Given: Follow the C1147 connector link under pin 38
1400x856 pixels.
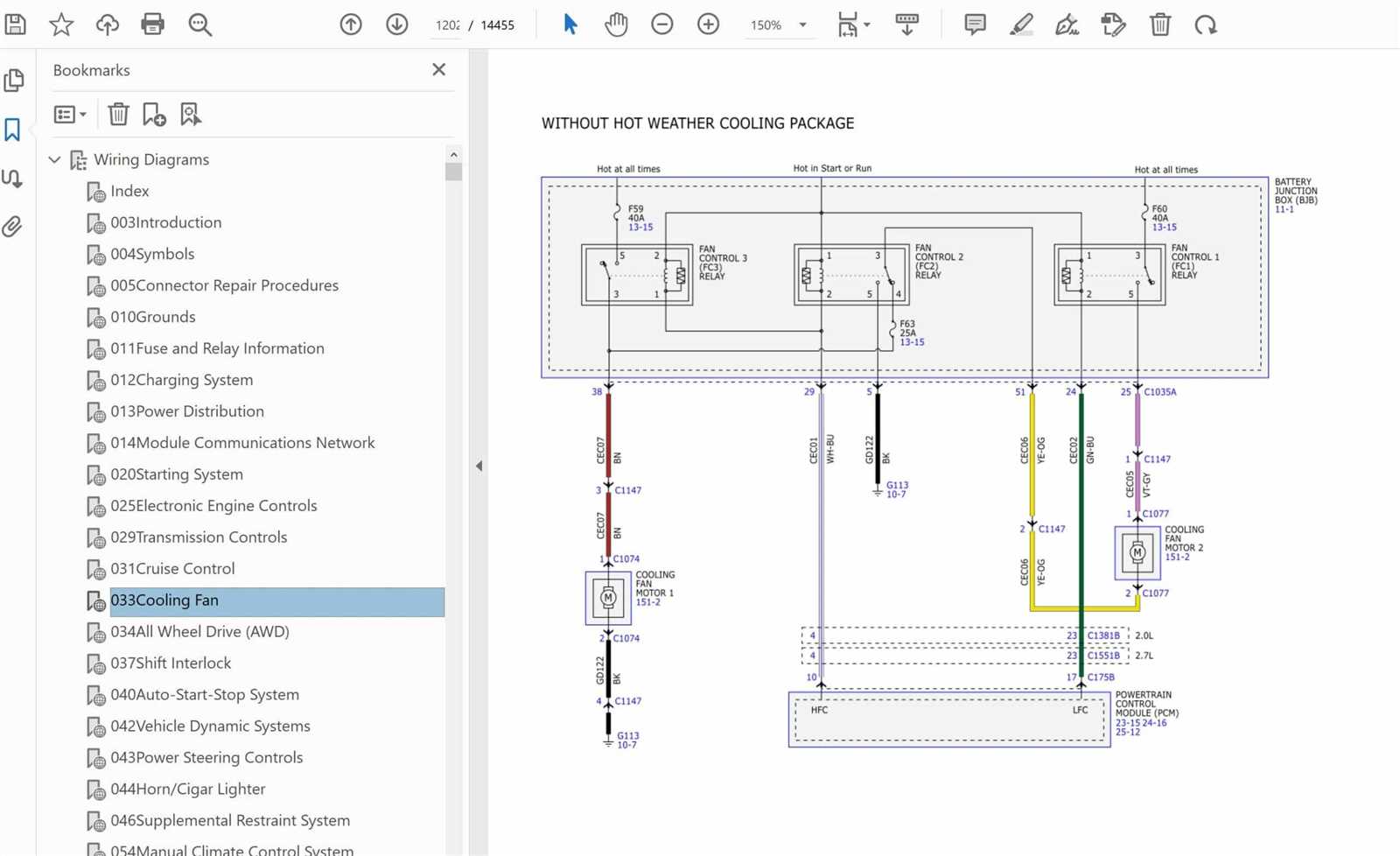Looking at the screenshot, I should click(x=627, y=491).
